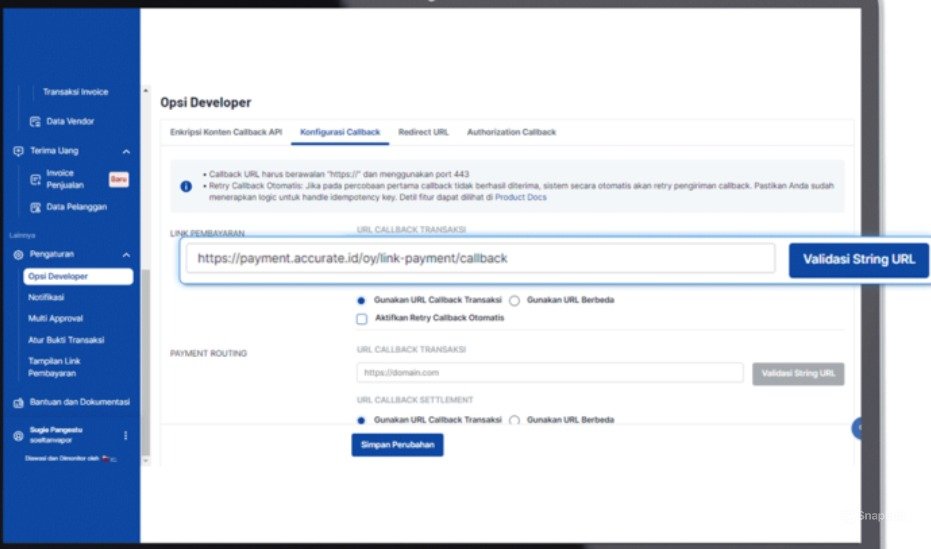Viewport: 931px width, 549px height.
Task: Click the URL CALLBACK SETTLEMENT label
Action: coord(415,400)
